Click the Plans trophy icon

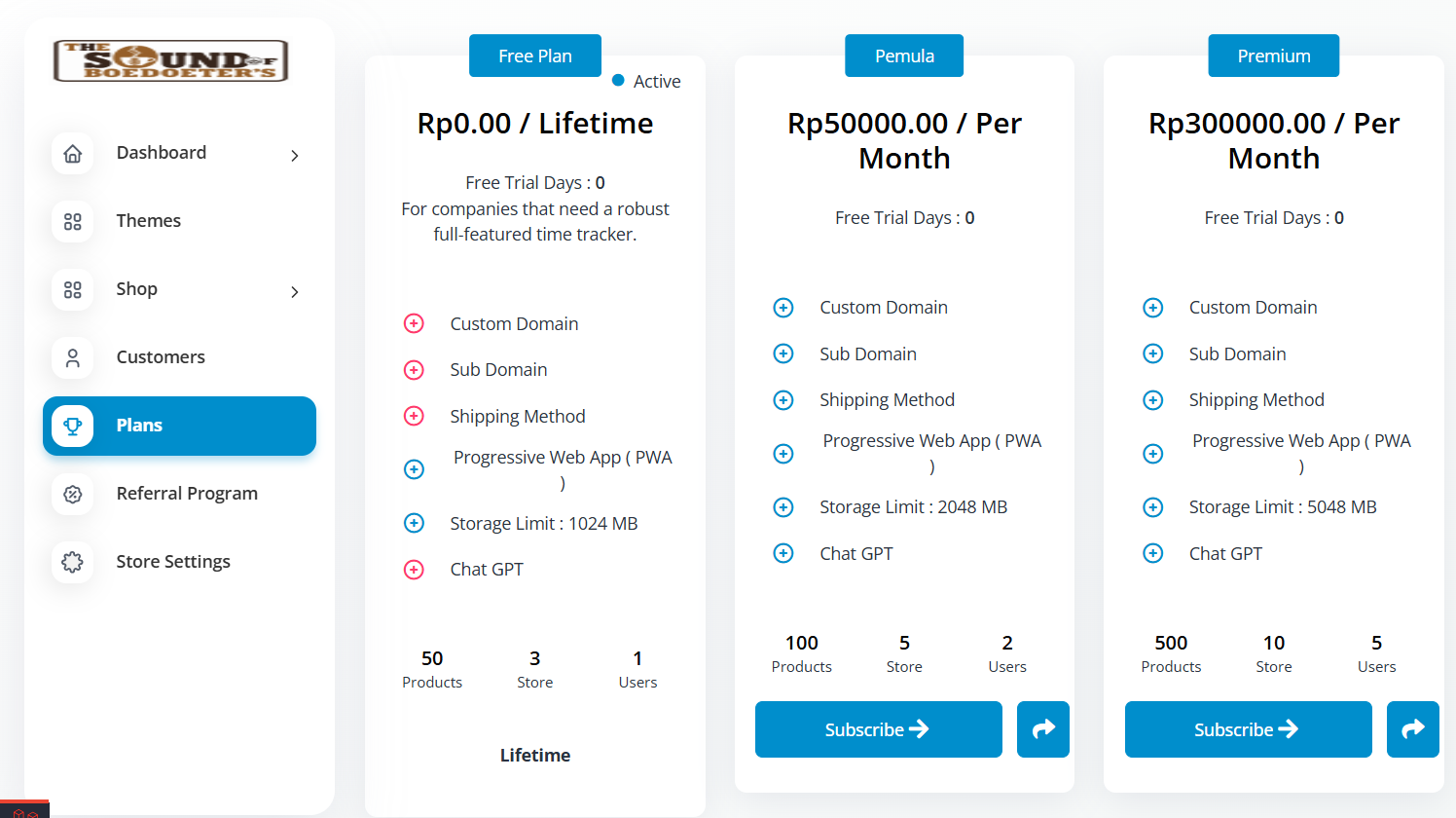pos(72,426)
